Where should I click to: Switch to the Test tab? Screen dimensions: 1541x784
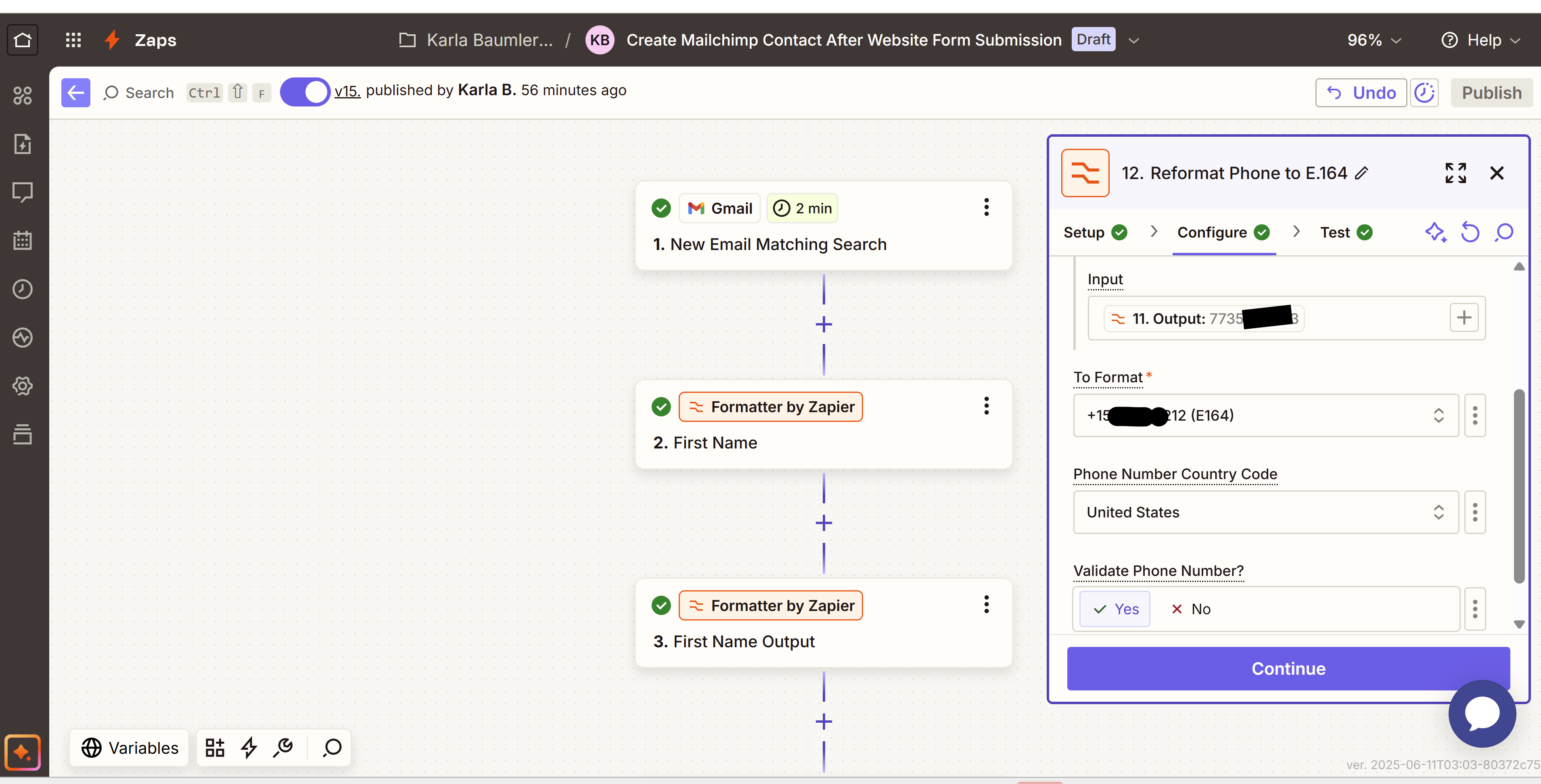(x=1346, y=233)
